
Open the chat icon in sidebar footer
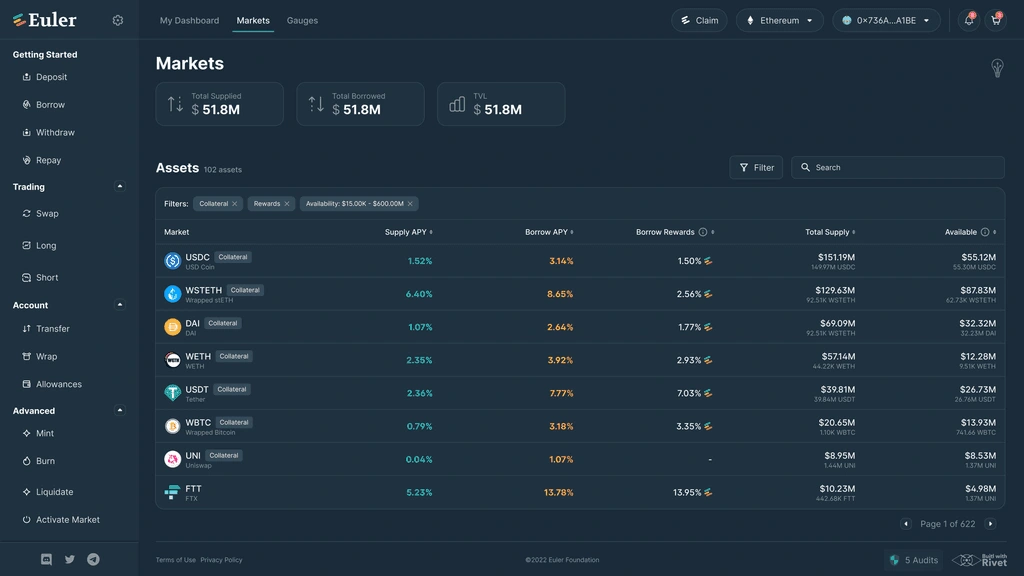[x=46, y=559]
